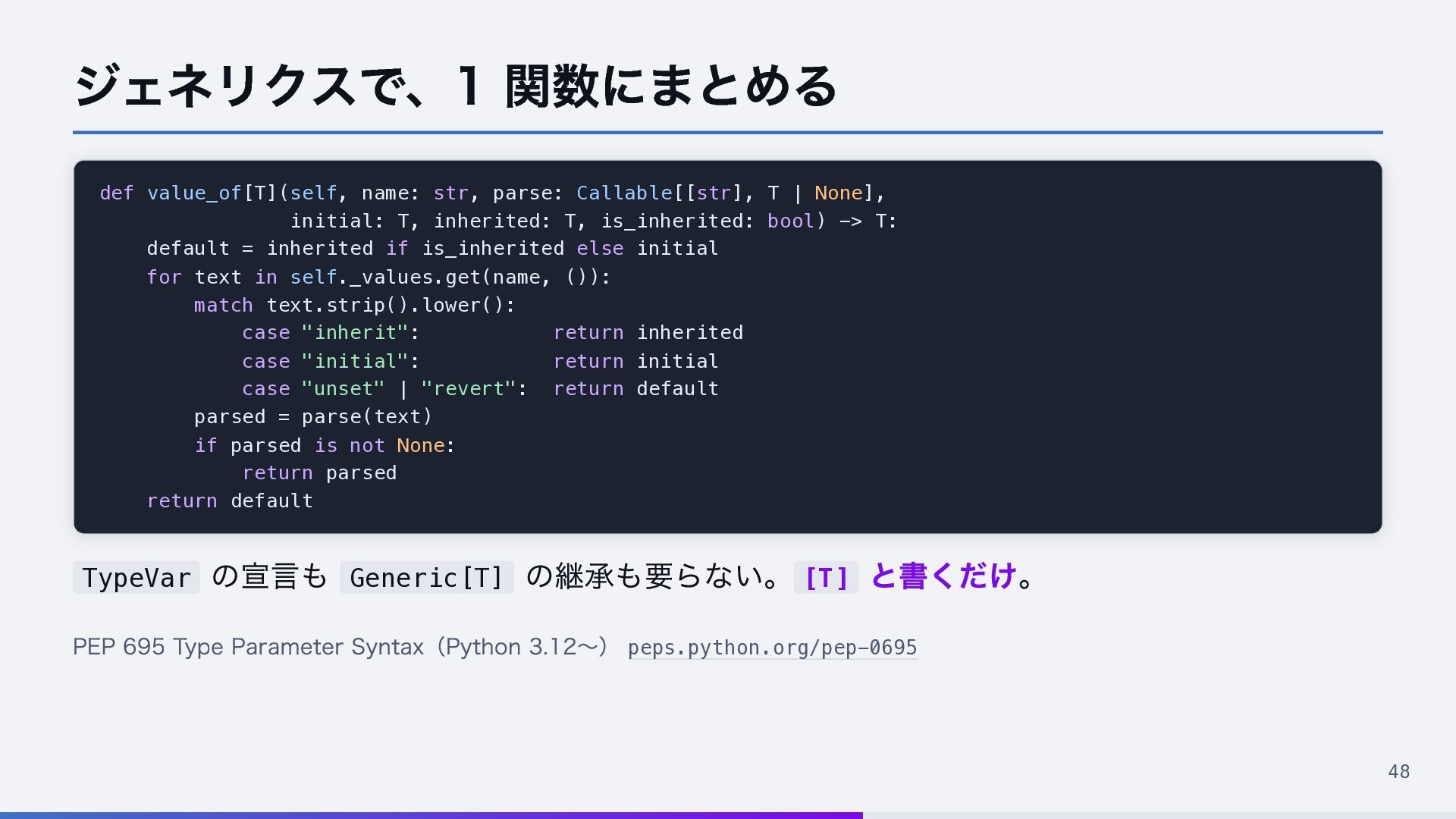This screenshot has width=1456, height=819.
Task: Click the code line match text.strip().lower():
Action: 354,306
